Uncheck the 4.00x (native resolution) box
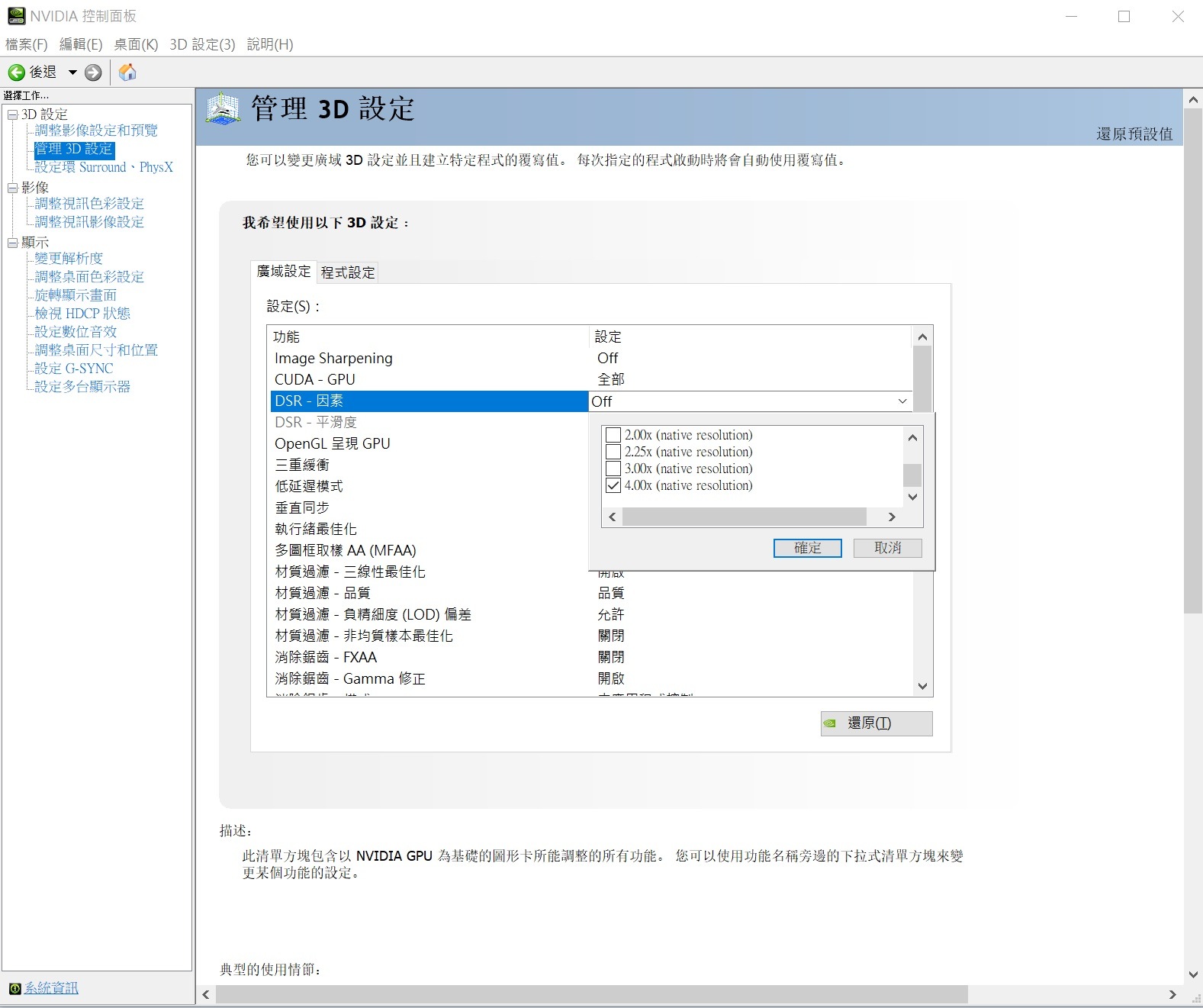Screen dimensions: 1203x1008 (613, 485)
